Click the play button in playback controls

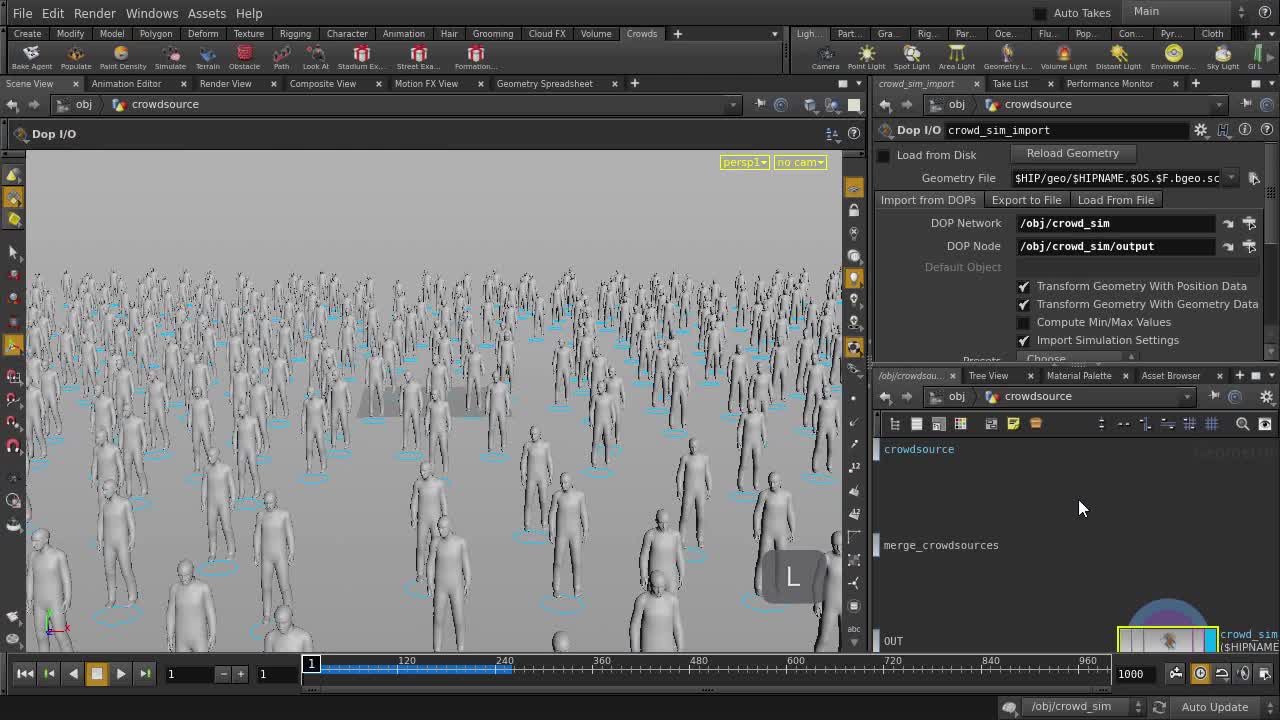(x=120, y=674)
